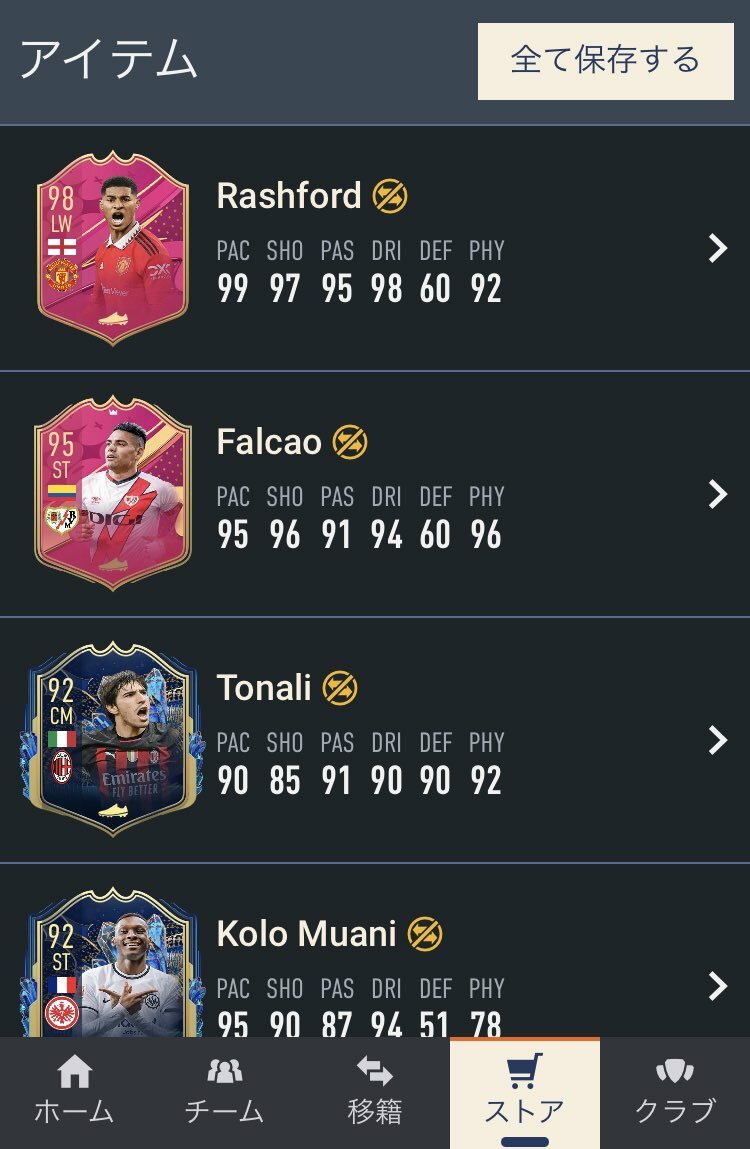Click untradeable icon next to Rashford
The image size is (750, 1149).
[390, 196]
